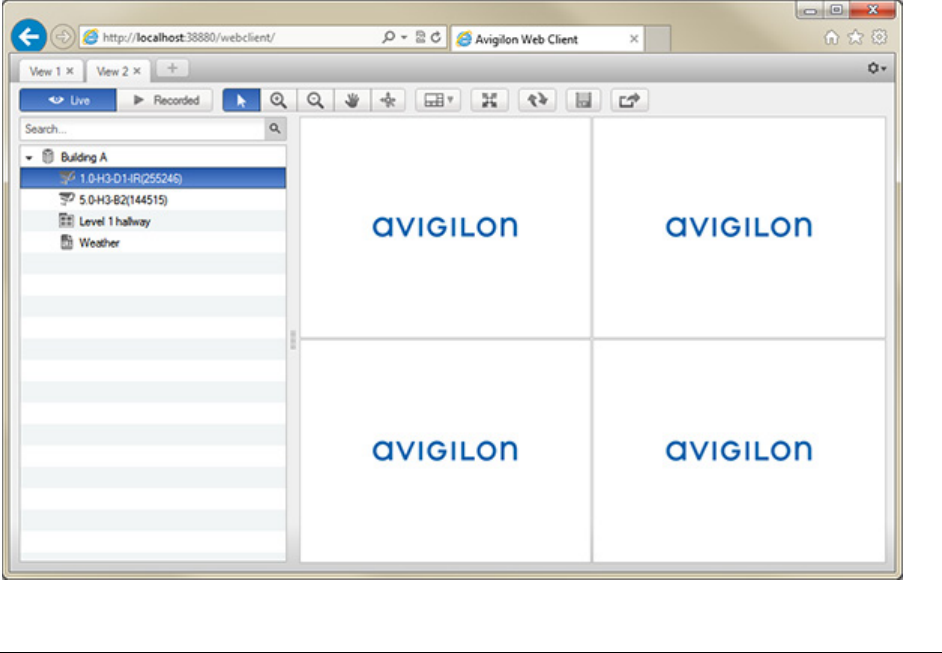942x653 pixels.
Task: Click the browser back button
Action: click(x=29, y=37)
